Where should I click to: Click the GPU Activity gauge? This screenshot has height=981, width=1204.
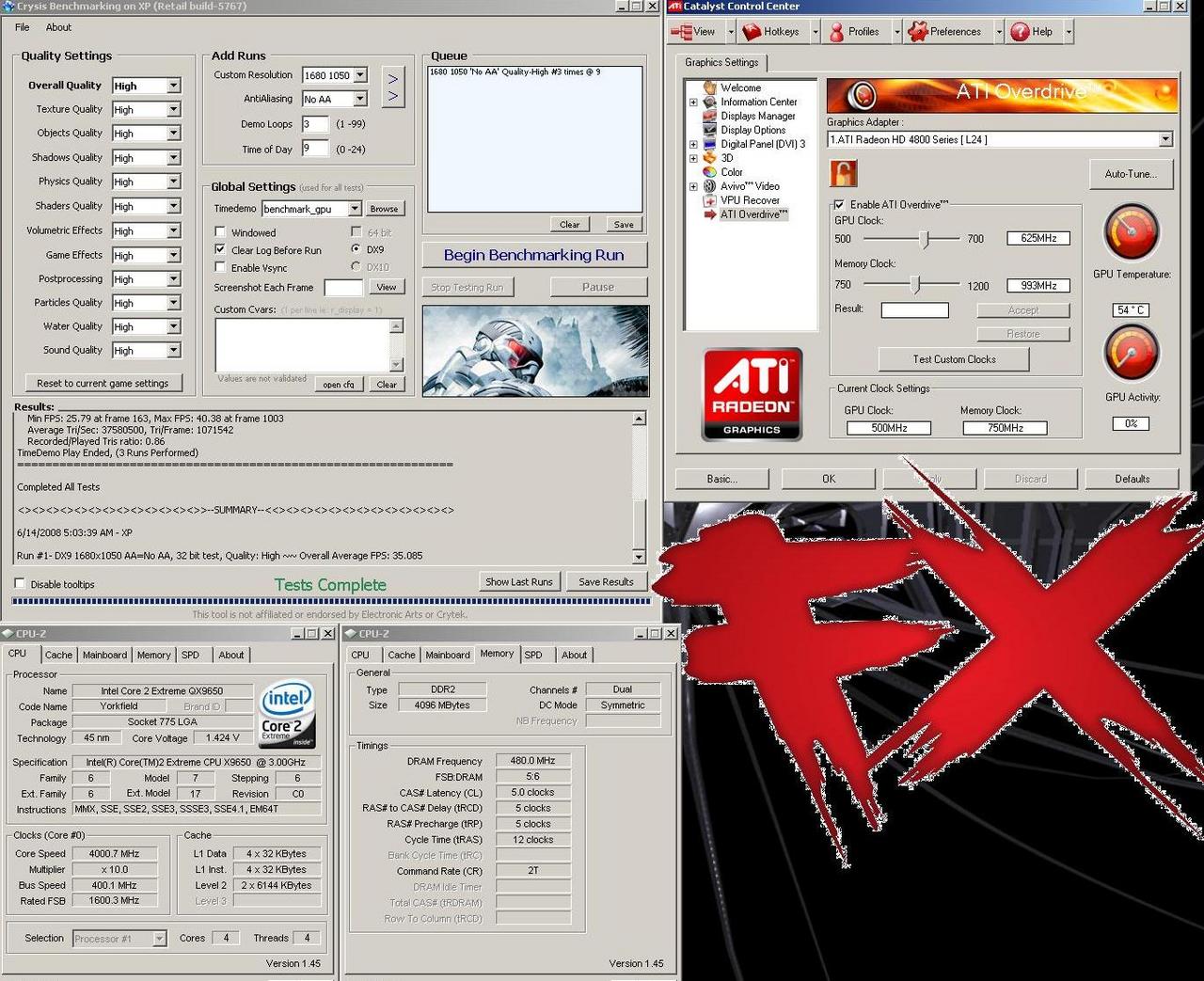tap(1131, 353)
